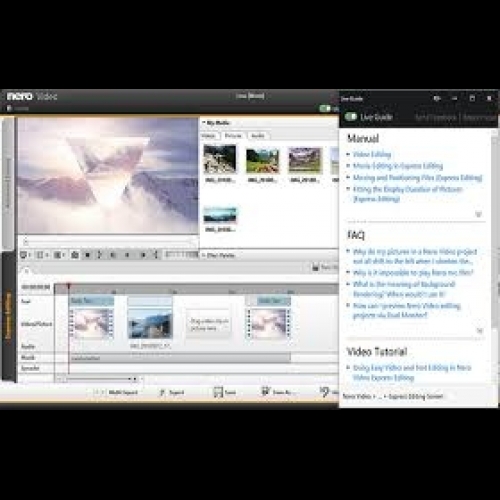
Task: Jump to end of preview
Action: [155, 255]
